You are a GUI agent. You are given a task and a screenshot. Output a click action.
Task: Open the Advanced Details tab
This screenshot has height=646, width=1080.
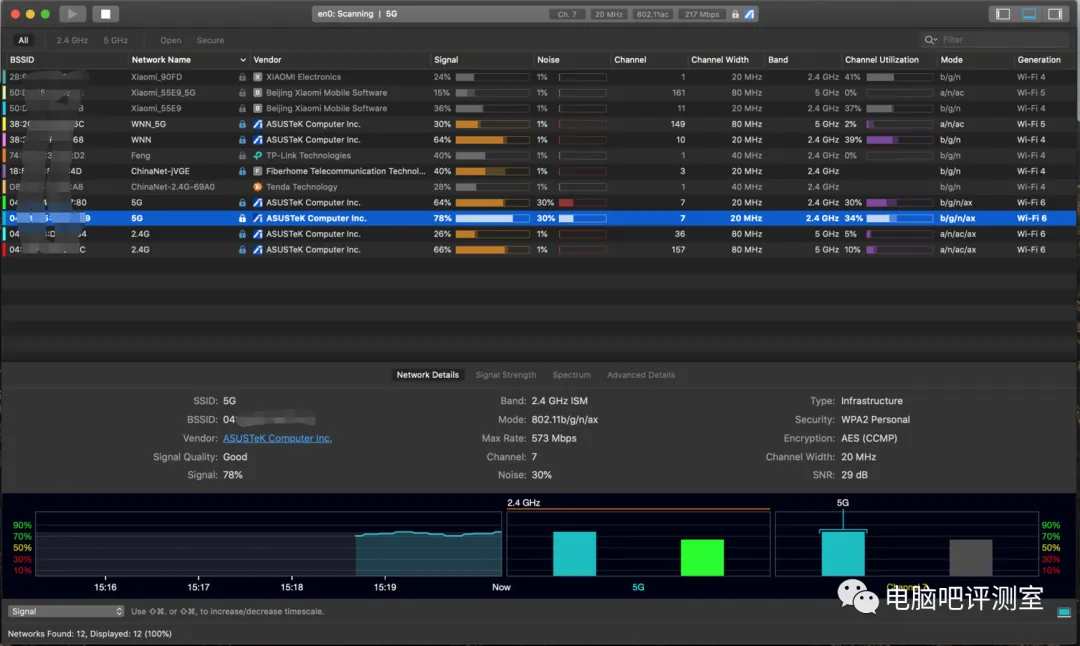641,375
